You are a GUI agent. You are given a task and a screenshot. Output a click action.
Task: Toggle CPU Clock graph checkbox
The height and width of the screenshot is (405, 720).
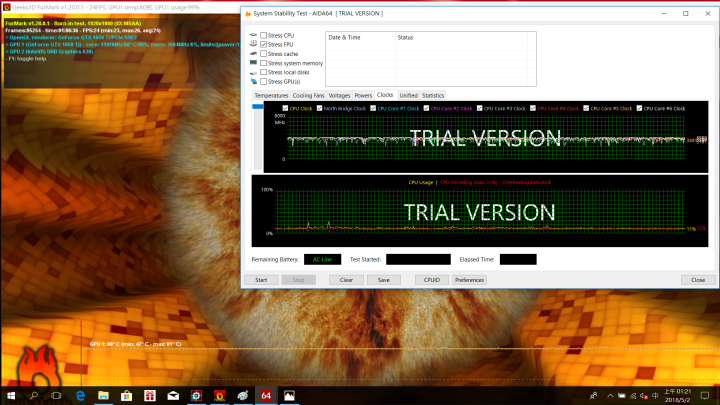285,108
